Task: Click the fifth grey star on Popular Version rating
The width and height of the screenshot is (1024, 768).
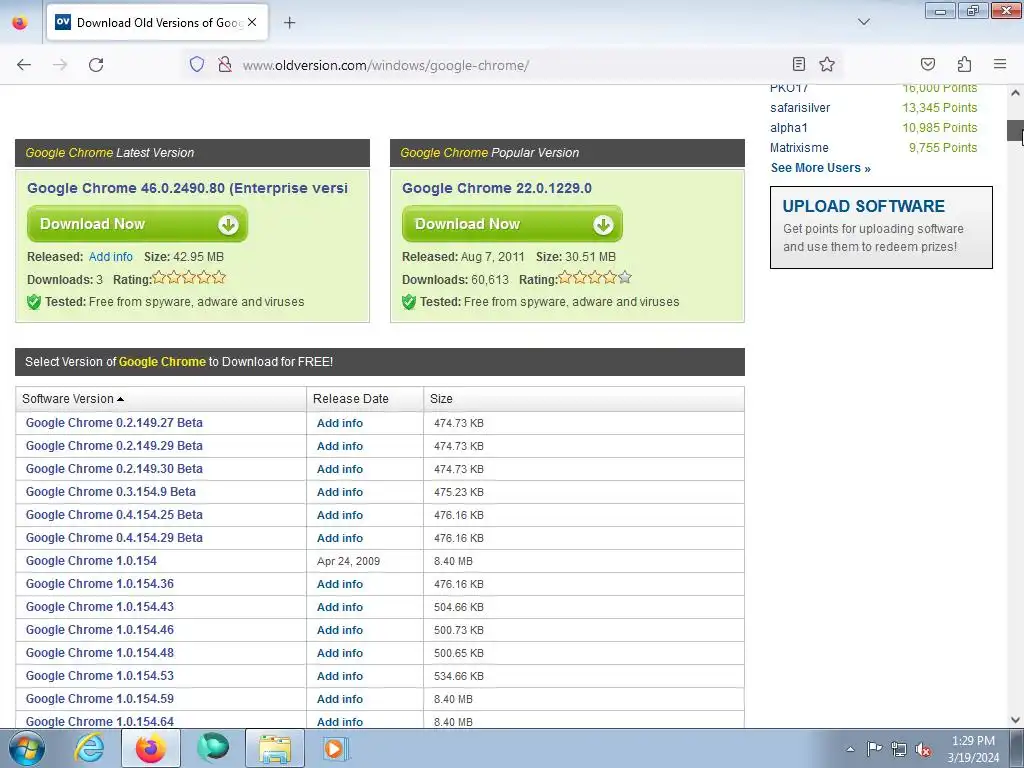Action: coord(625,278)
